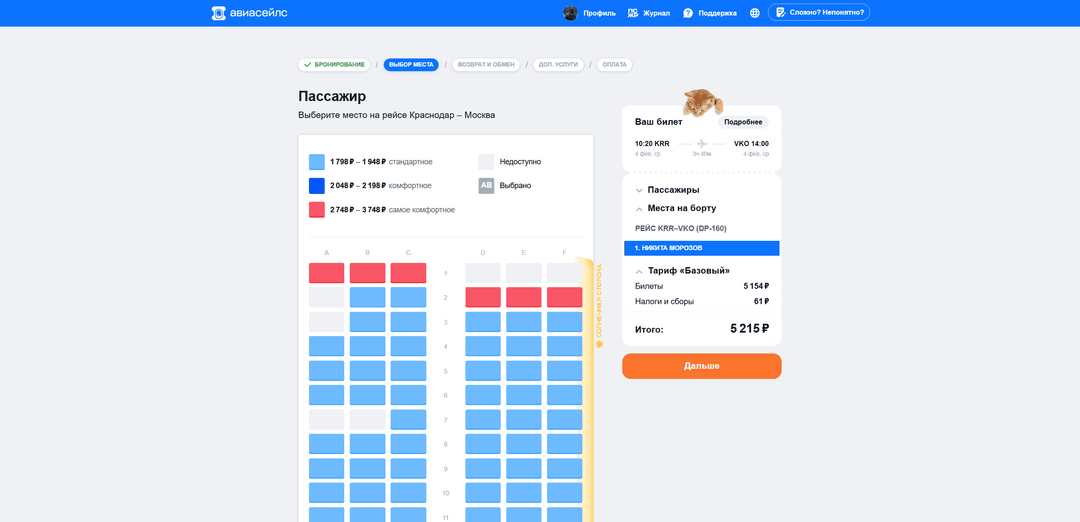Choose blue seat 4E

tap(524, 346)
